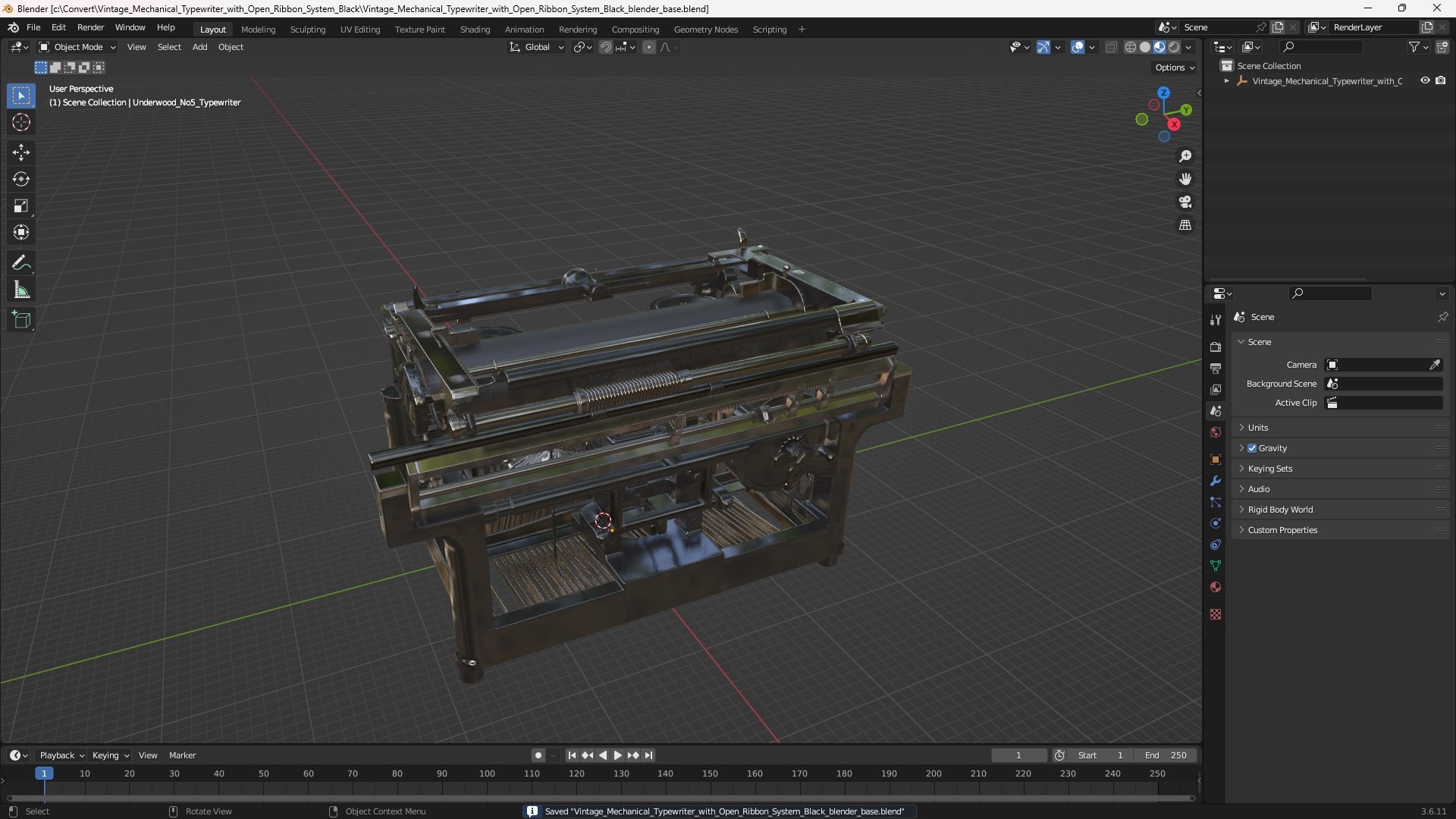Play the animation forward

(x=617, y=755)
